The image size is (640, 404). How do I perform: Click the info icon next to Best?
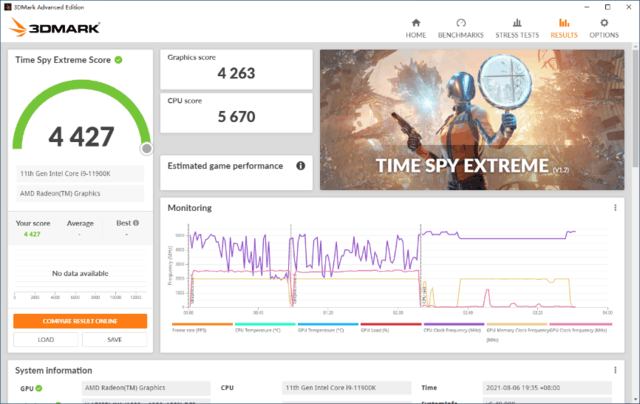pos(136,223)
